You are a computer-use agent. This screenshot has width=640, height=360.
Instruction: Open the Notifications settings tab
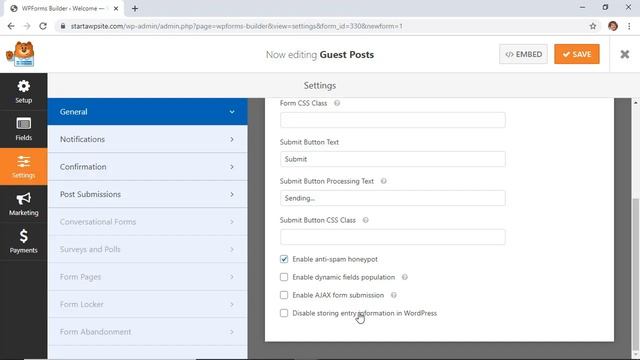[x=147, y=139]
